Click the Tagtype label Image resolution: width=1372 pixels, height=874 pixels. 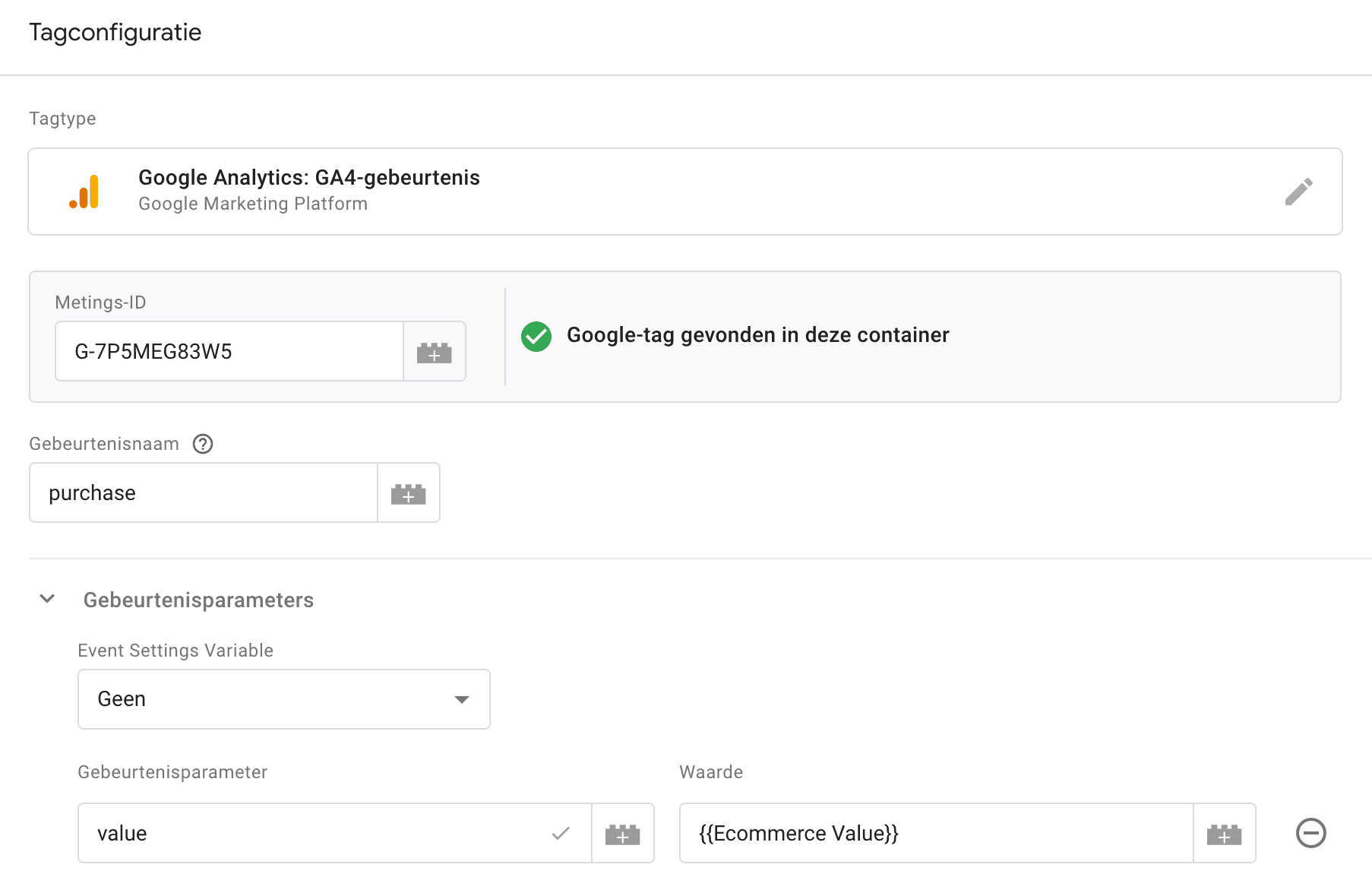(62, 119)
